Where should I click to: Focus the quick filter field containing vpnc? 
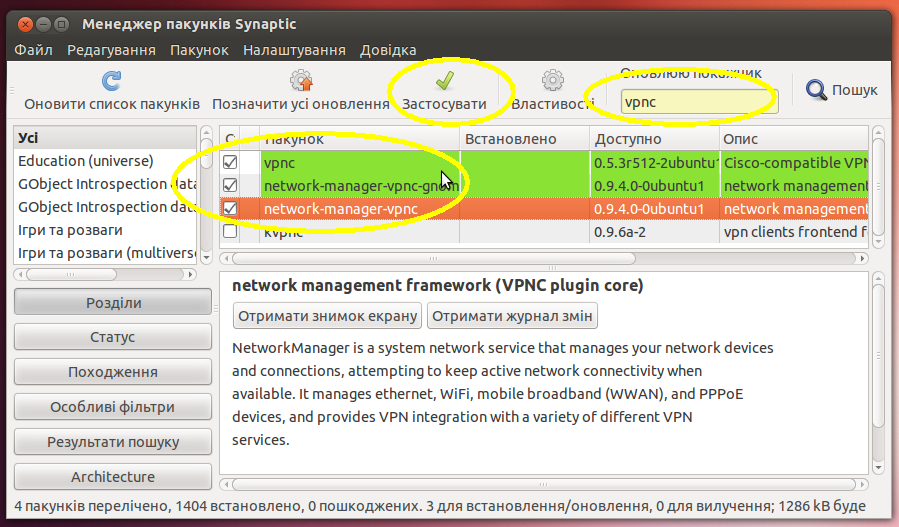699,102
